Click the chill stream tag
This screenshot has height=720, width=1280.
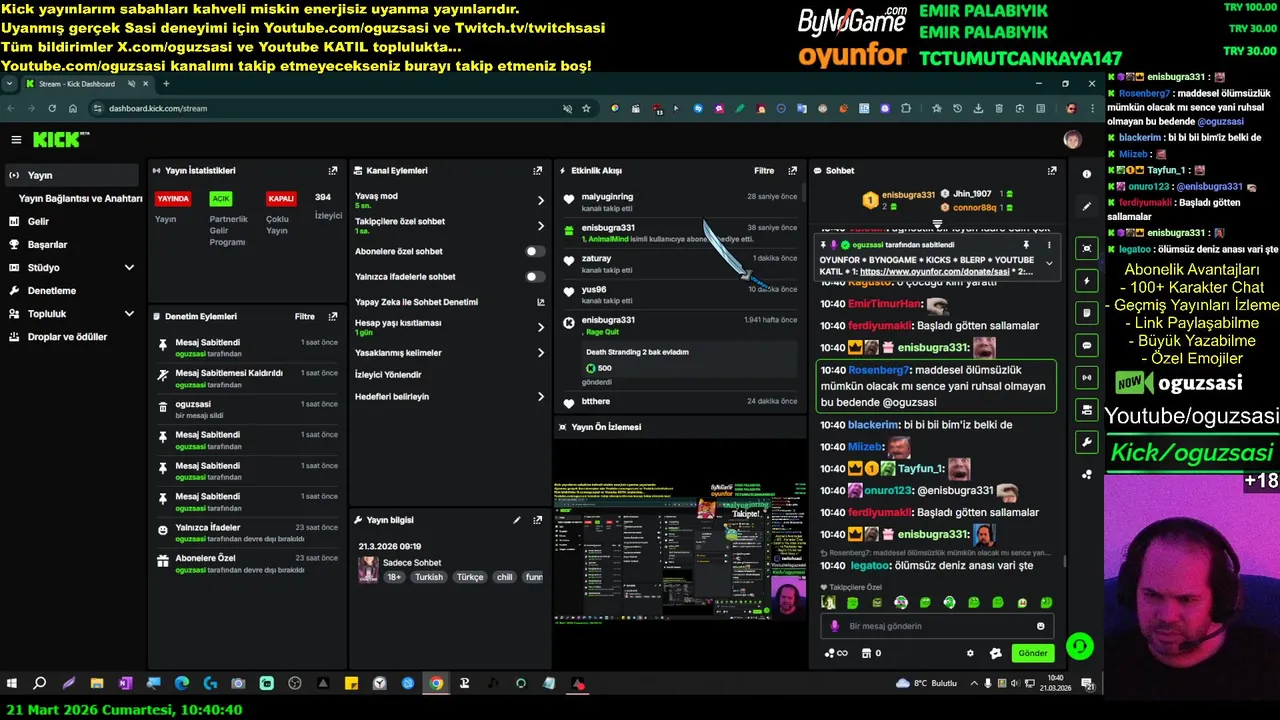(x=504, y=577)
